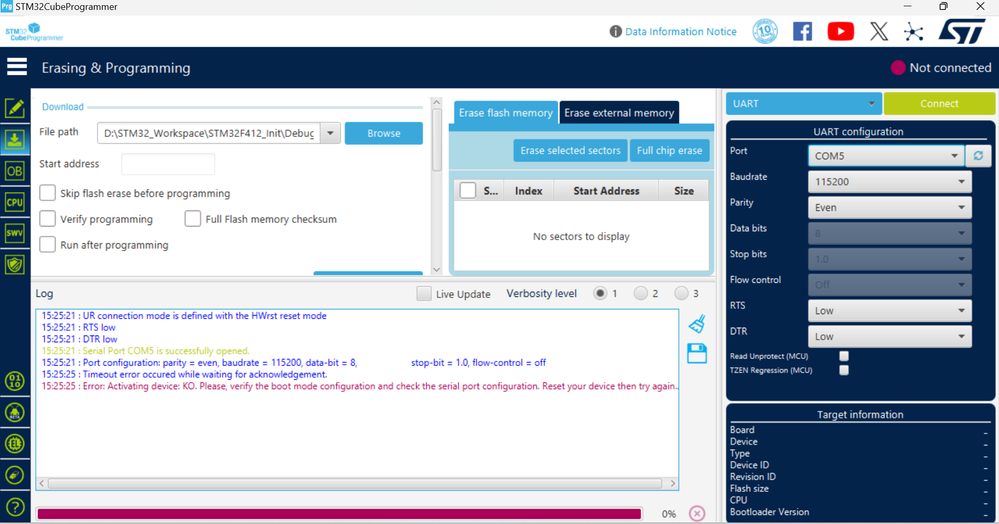
Task: Toggle Live Update checkbox
Action: point(424,293)
